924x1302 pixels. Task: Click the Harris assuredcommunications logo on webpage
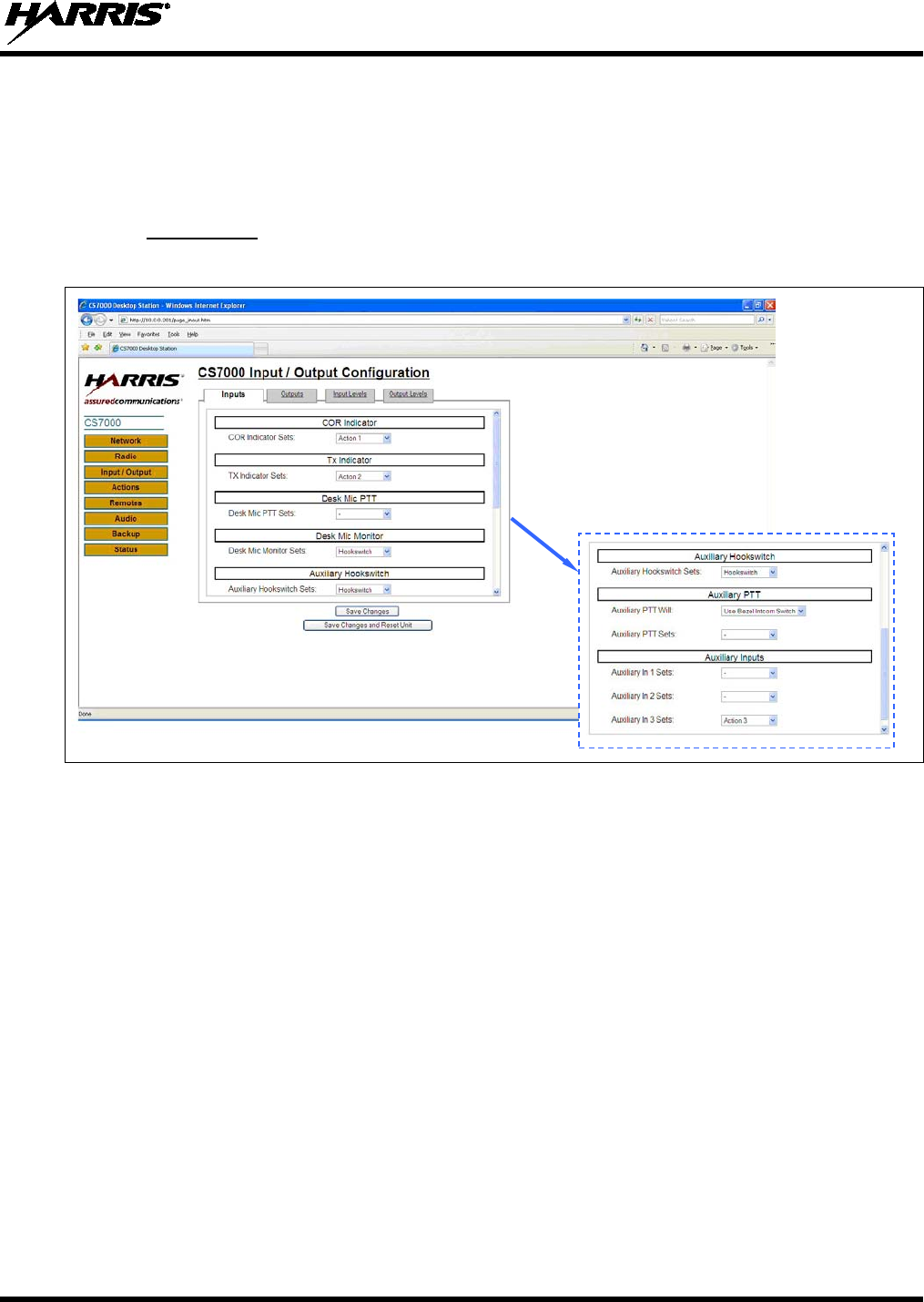click(x=133, y=388)
